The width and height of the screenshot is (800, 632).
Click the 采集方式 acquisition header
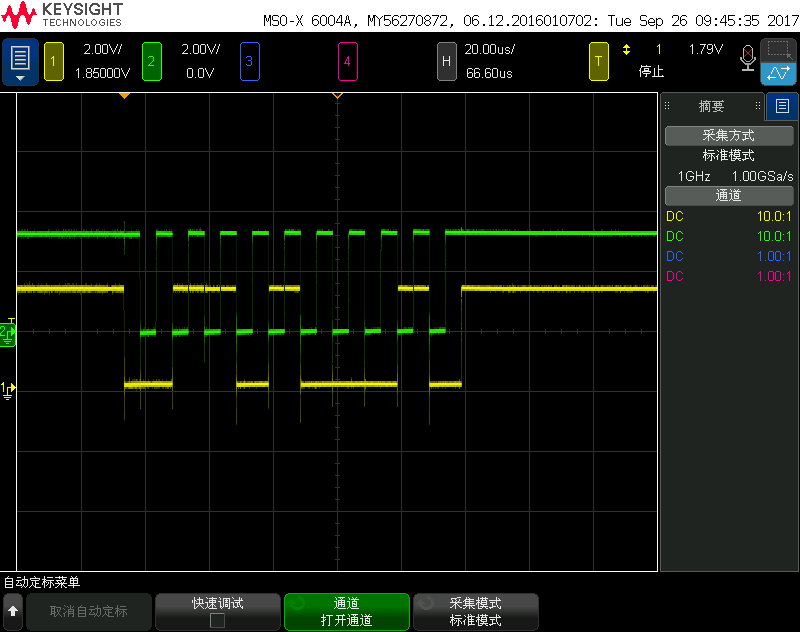729,136
